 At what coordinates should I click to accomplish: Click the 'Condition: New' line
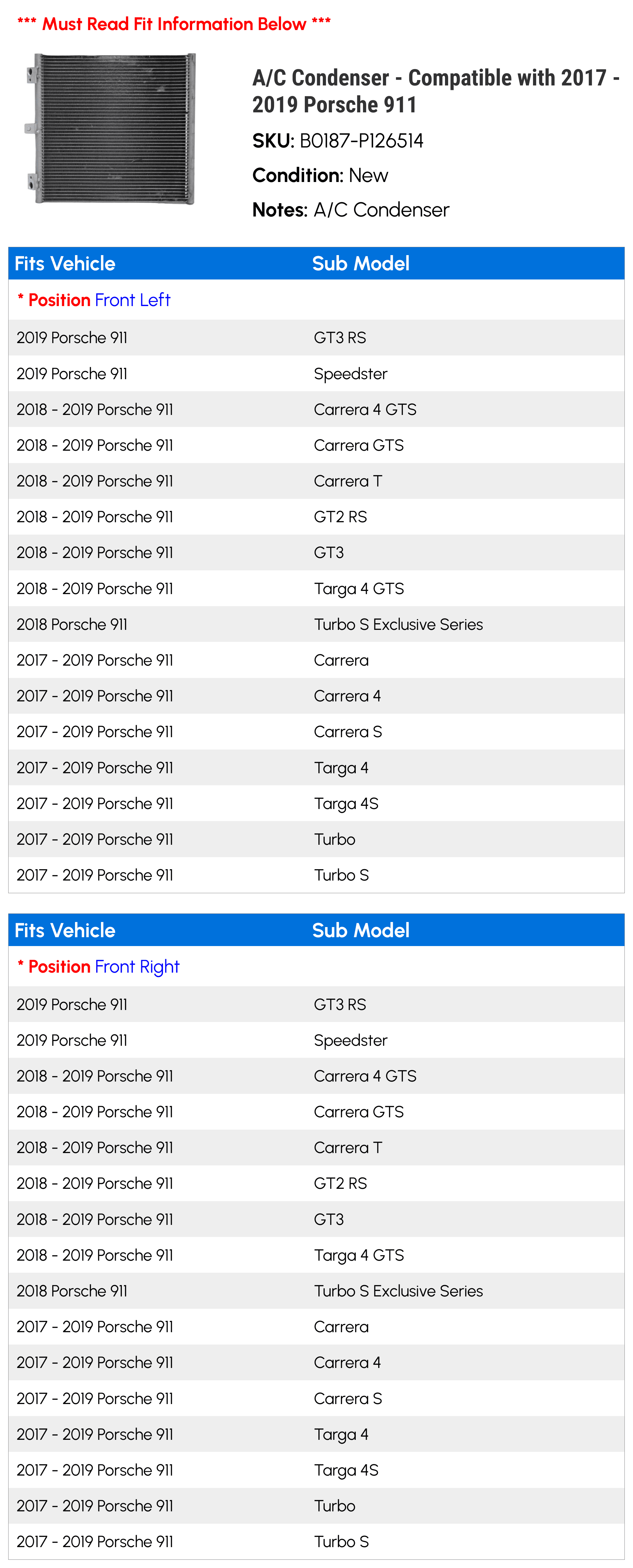320,175
